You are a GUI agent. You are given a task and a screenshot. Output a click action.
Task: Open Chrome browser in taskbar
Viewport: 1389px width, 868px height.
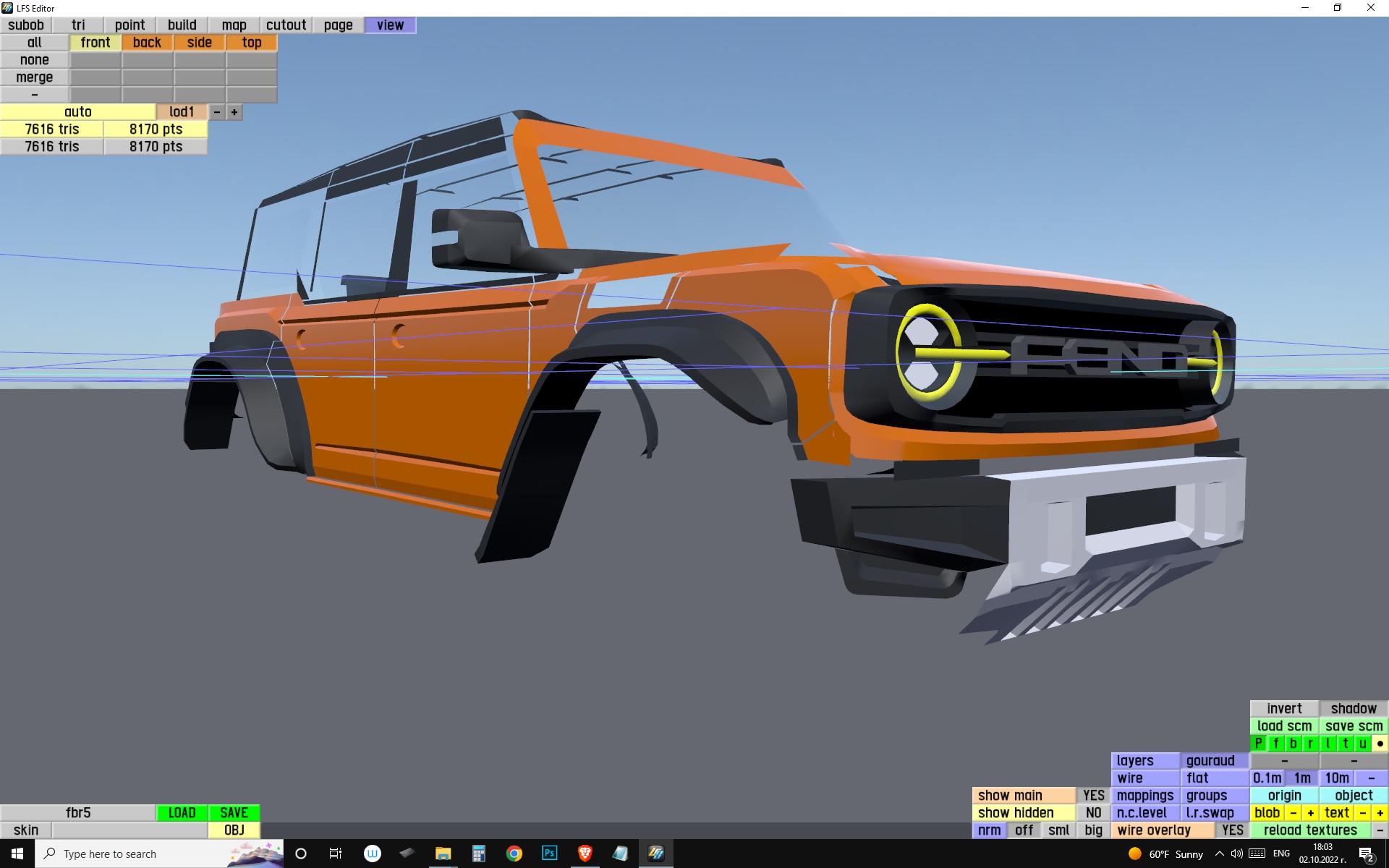point(514,854)
